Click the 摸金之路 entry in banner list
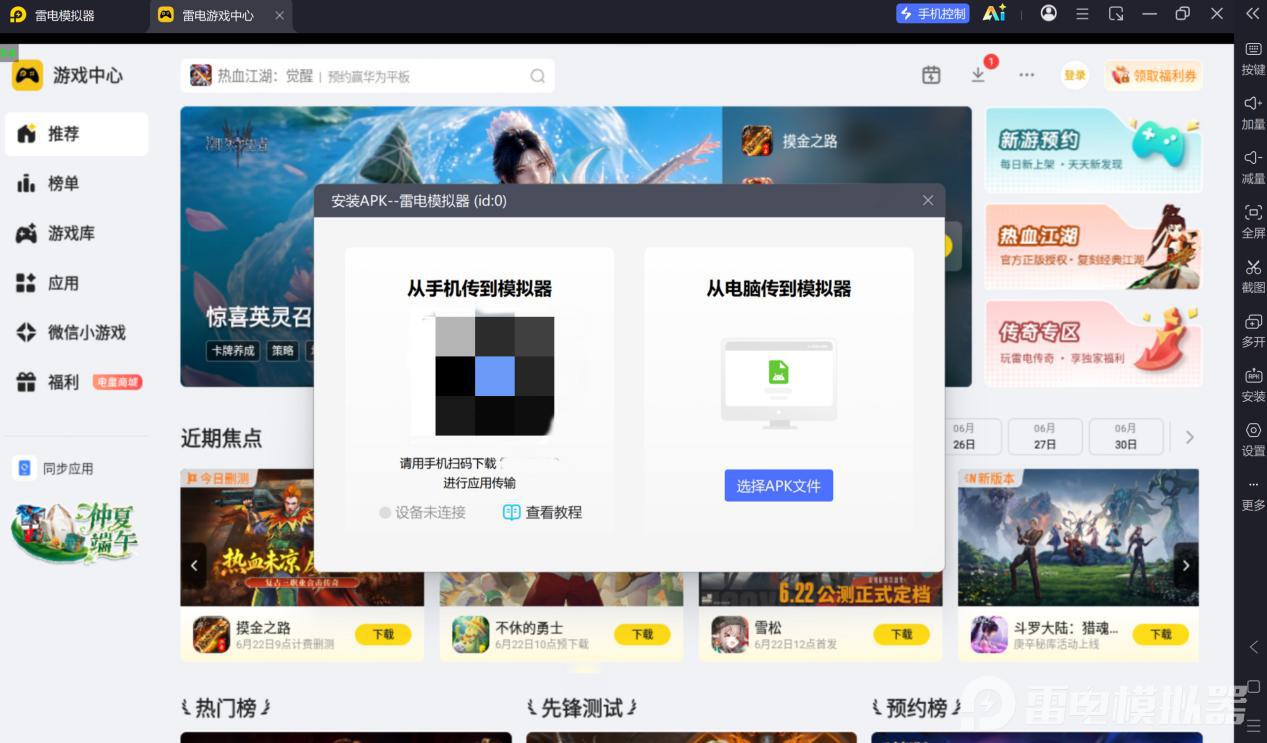1267x743 pixels. click(x=790, y=141)
